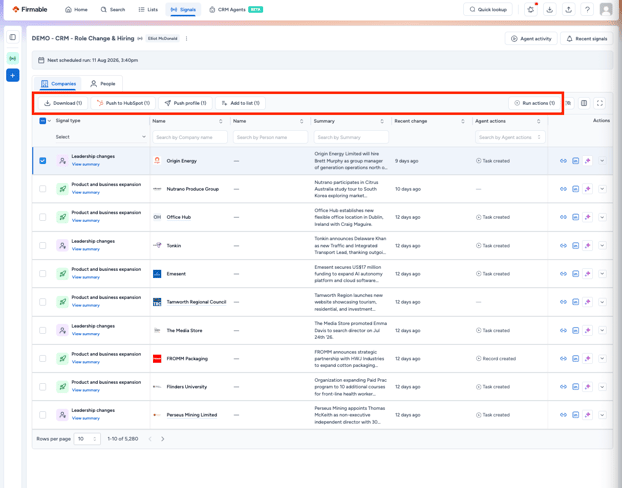
Task: Click the Firmable logo
Action: point(30,9)
